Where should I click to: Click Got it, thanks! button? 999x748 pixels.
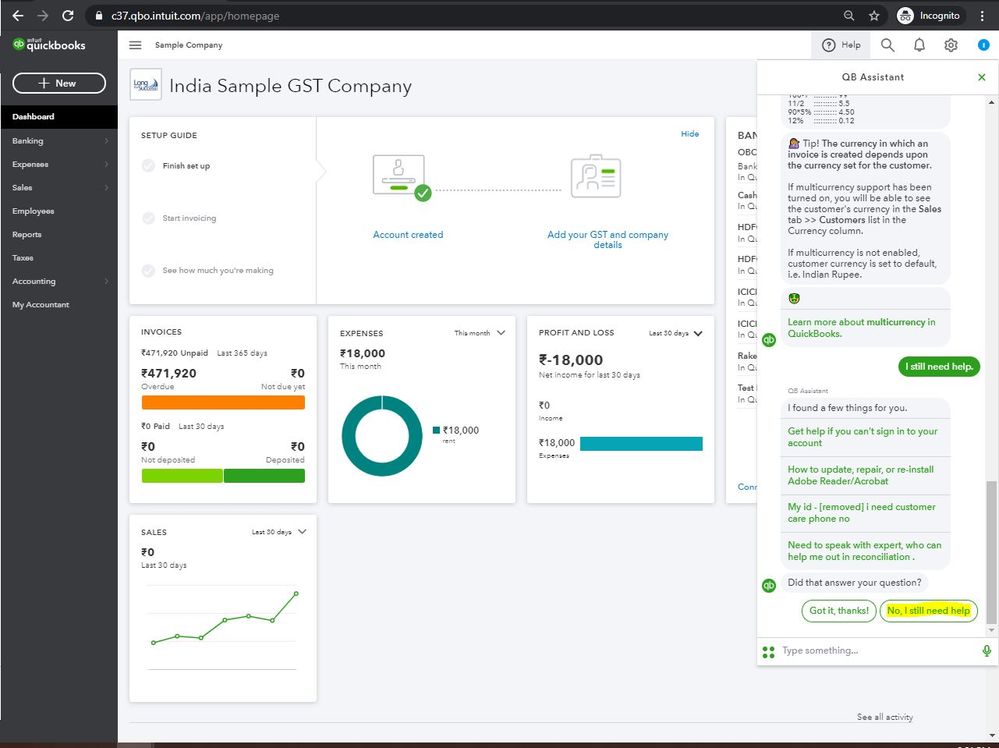(838, 610)
